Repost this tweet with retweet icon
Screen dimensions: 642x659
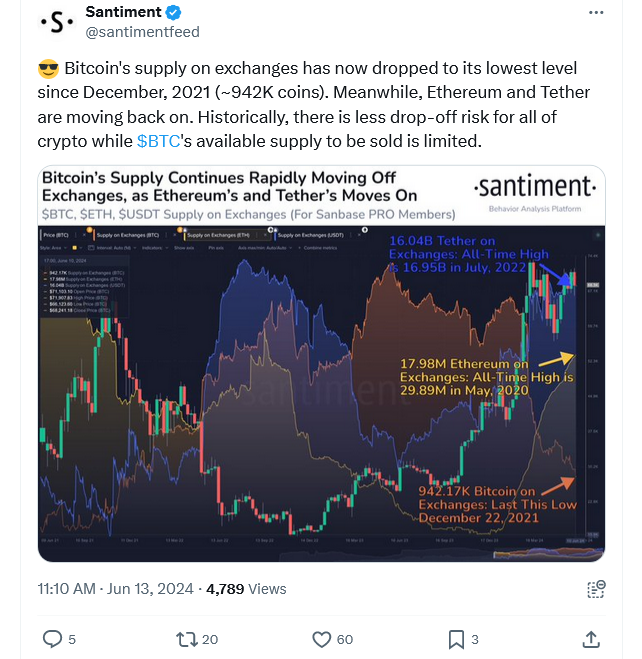tap(186, 638)
